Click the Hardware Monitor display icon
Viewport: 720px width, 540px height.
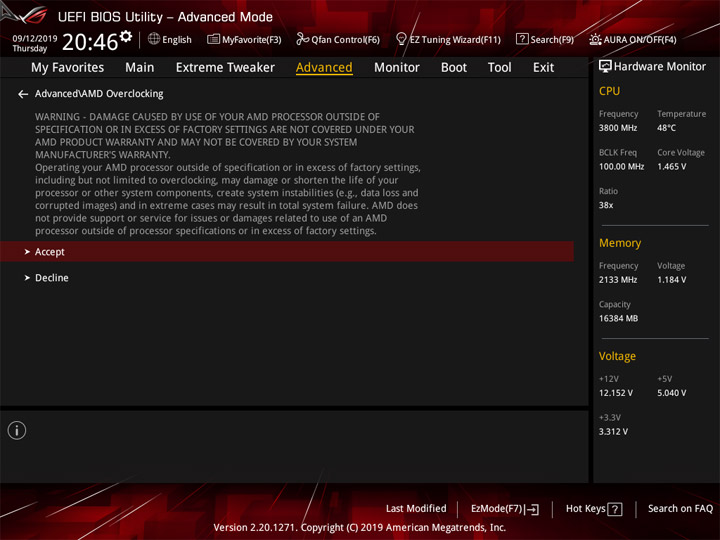[x=605, y=67]
